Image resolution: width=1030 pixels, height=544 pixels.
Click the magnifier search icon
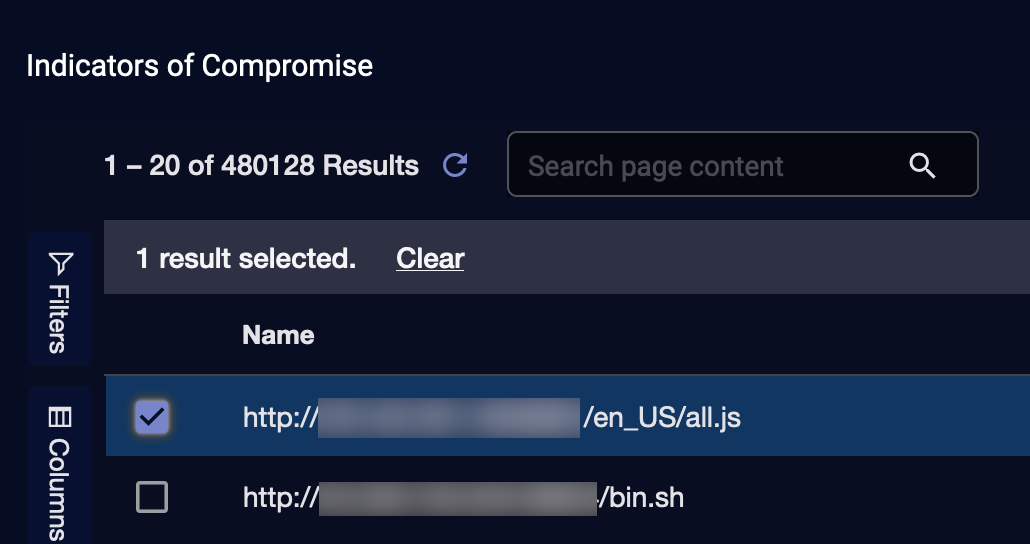922,166
